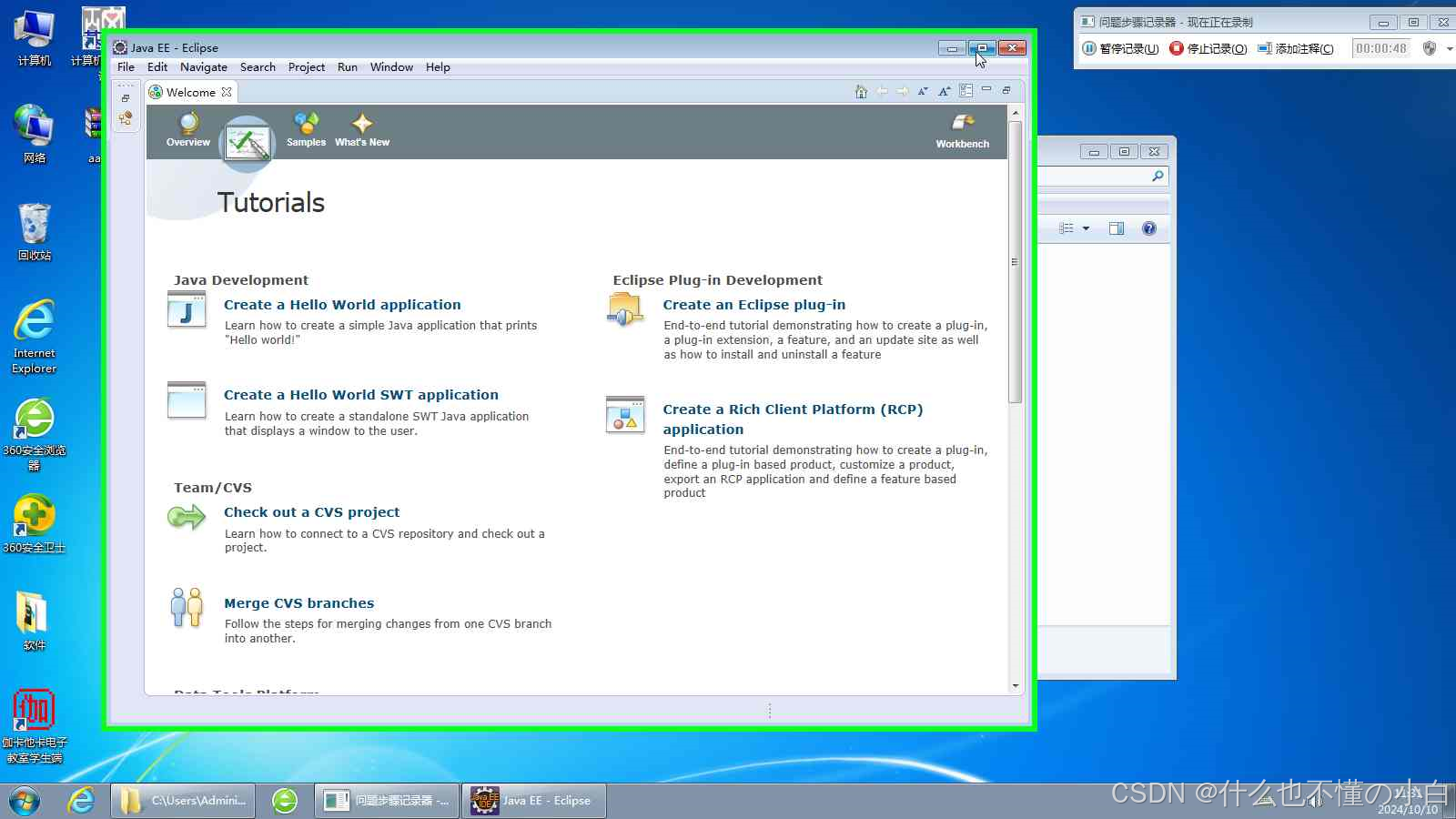This screenshot has width=1456, height=819.
Task: Minimize the Welcome view panel
Action: (986, 89)
